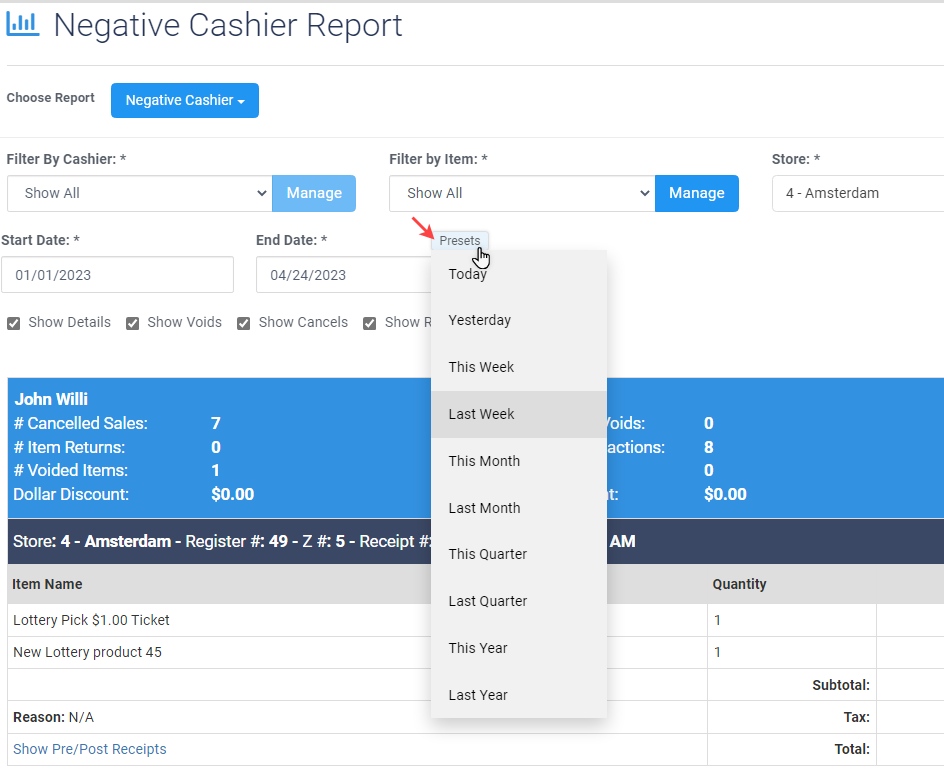Screen dimensions: 944x771
Task: Click the Negative Cashier Report page title
Action: click(x=228, y=26)
